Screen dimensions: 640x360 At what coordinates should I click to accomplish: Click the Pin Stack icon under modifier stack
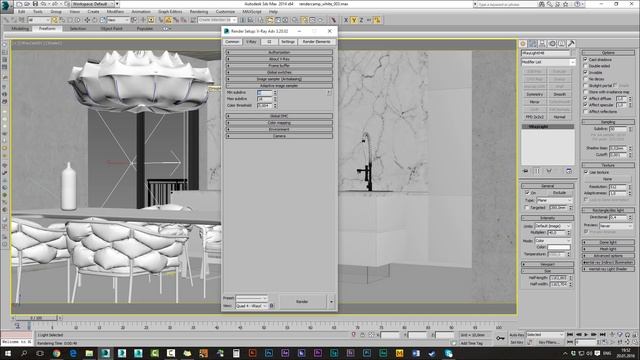525,171
